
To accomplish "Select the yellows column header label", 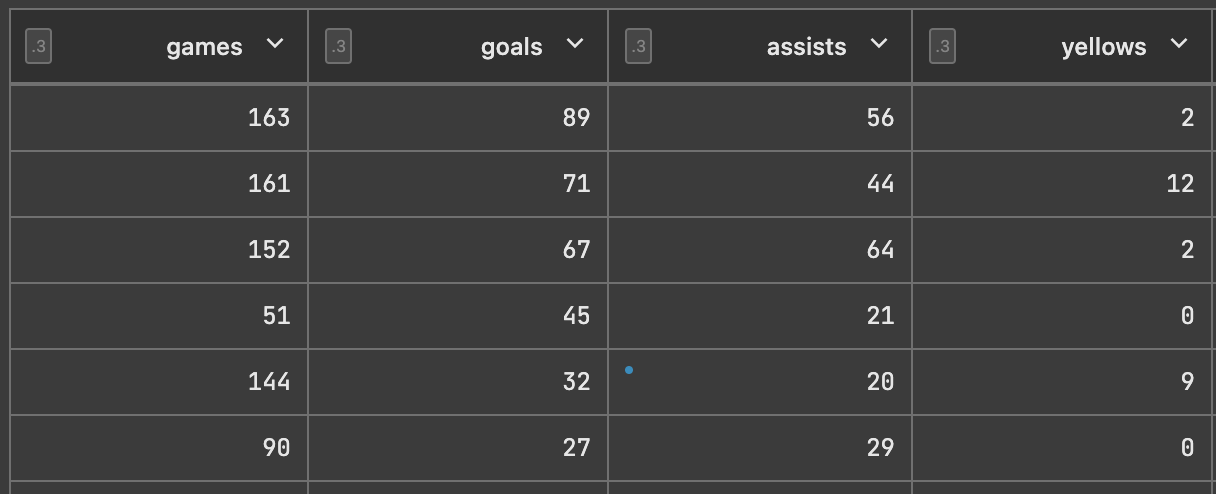I will pyautogui.click(x=1104, y=47).
